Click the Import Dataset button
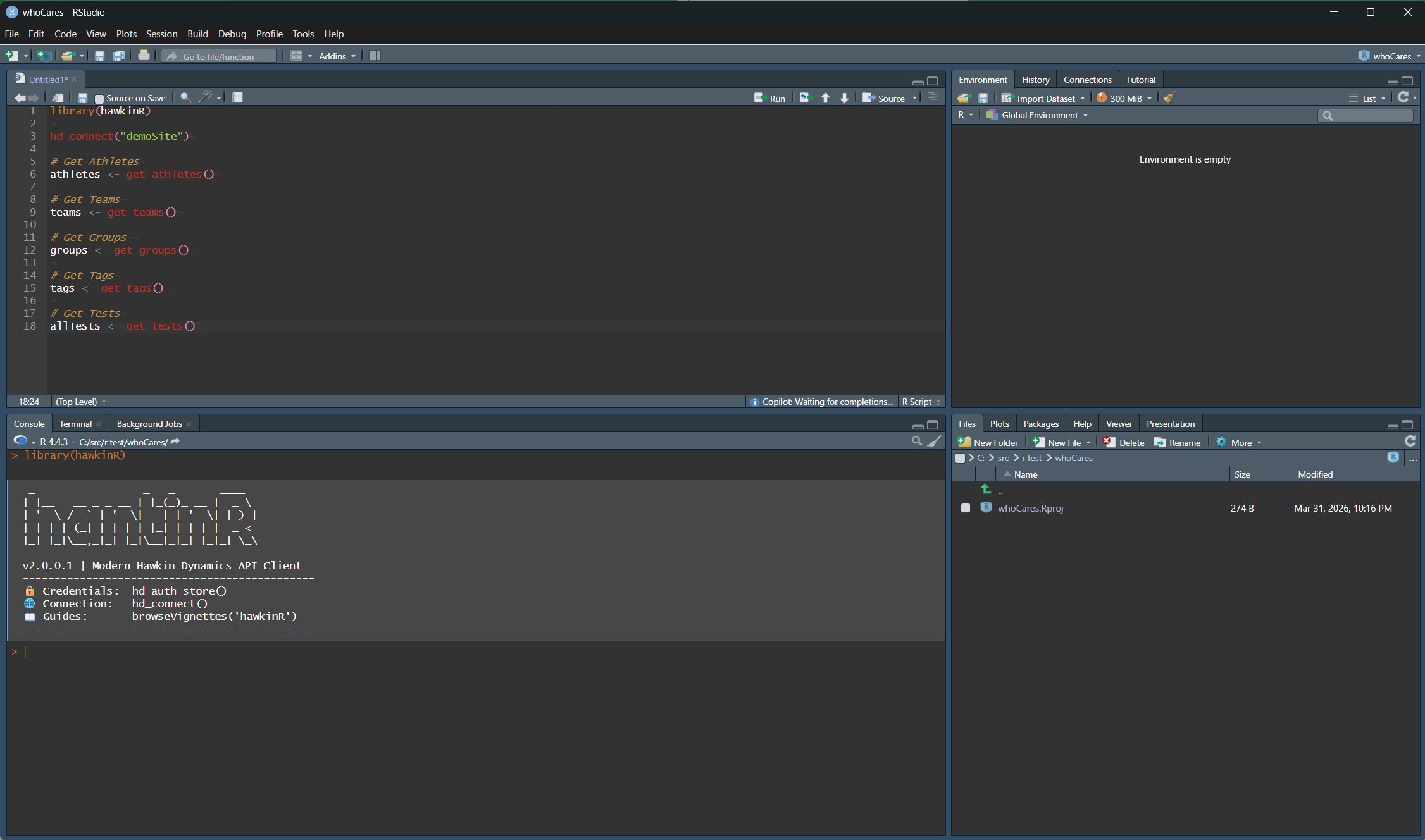This screenshot has width=1425, height=840. pos(1043,98)
